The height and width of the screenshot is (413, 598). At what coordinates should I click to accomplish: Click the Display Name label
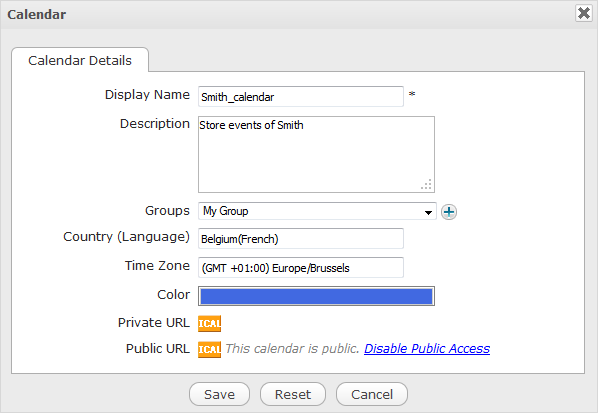[x=147, y=95]
